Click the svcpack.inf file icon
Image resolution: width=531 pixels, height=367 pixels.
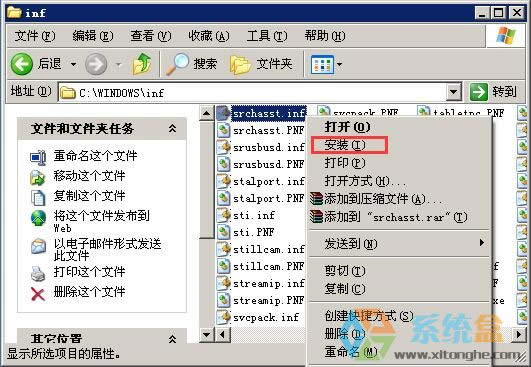(224, 317)
